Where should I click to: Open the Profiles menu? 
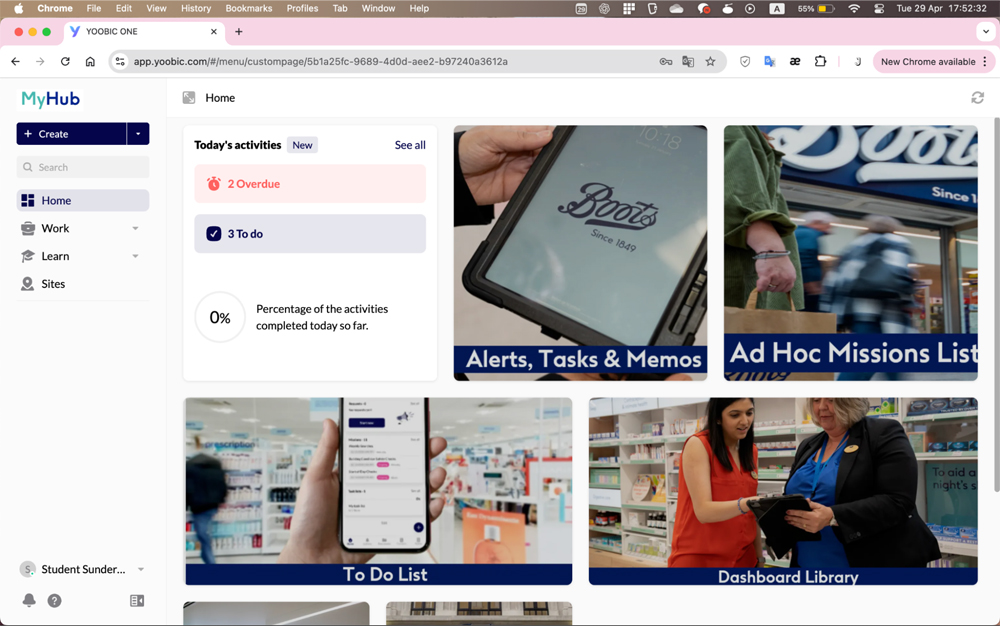click(x=302, y=8)
